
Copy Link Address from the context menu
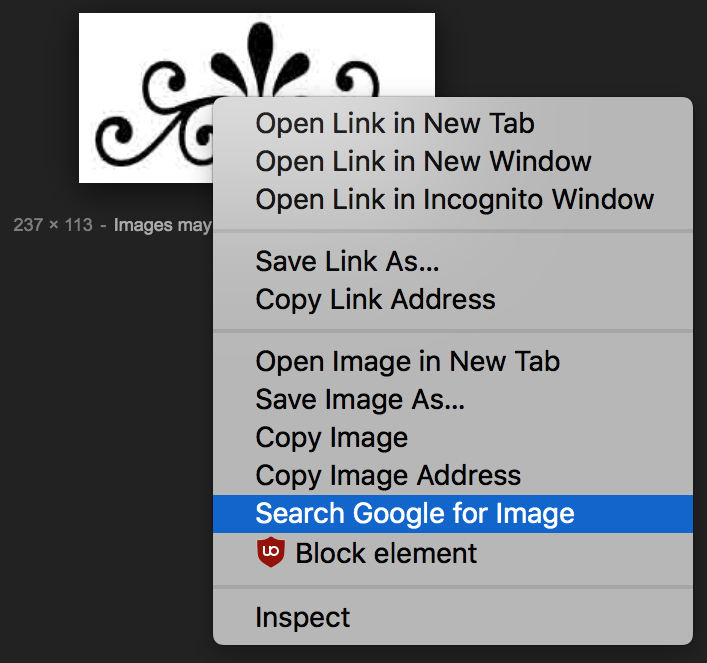375,299
